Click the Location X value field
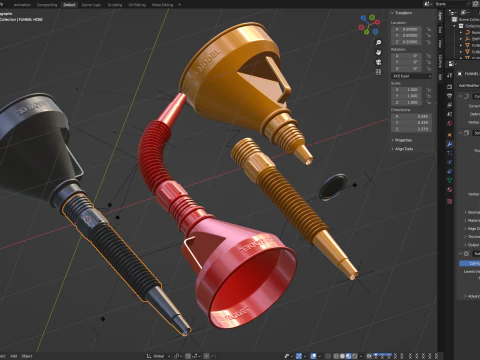480x360 pixels. tap(406, 29)
